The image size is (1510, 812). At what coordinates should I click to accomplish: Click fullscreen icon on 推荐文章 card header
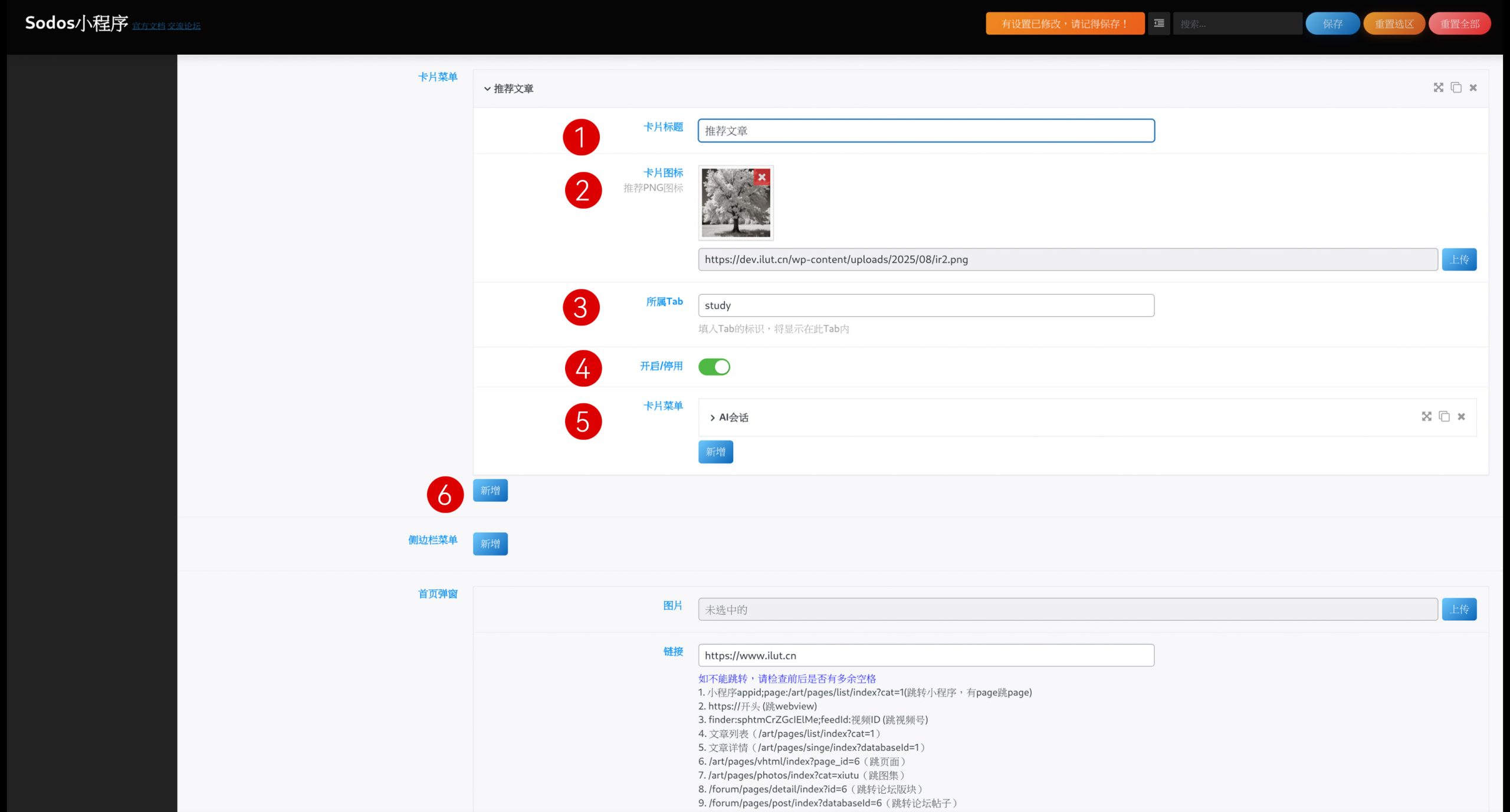(1438, 88)
